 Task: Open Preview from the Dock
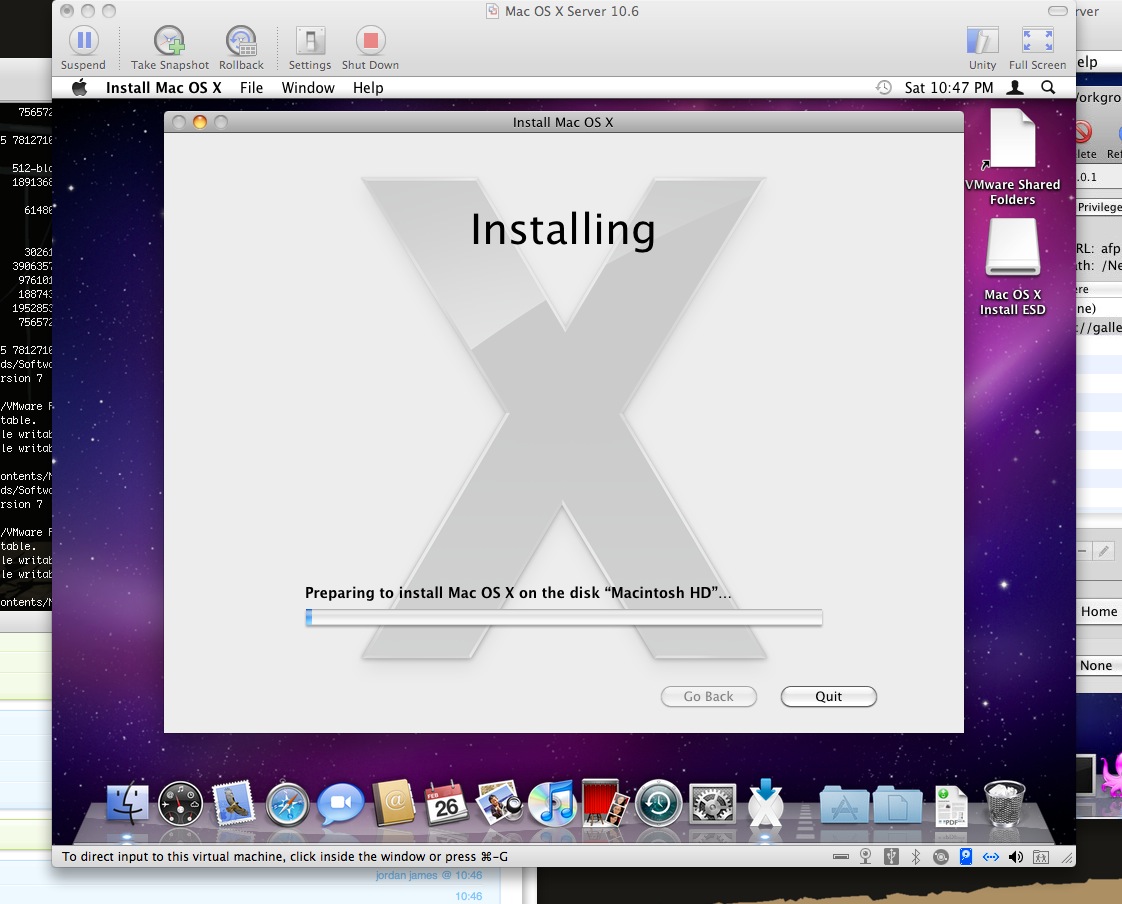pos(499,803)
